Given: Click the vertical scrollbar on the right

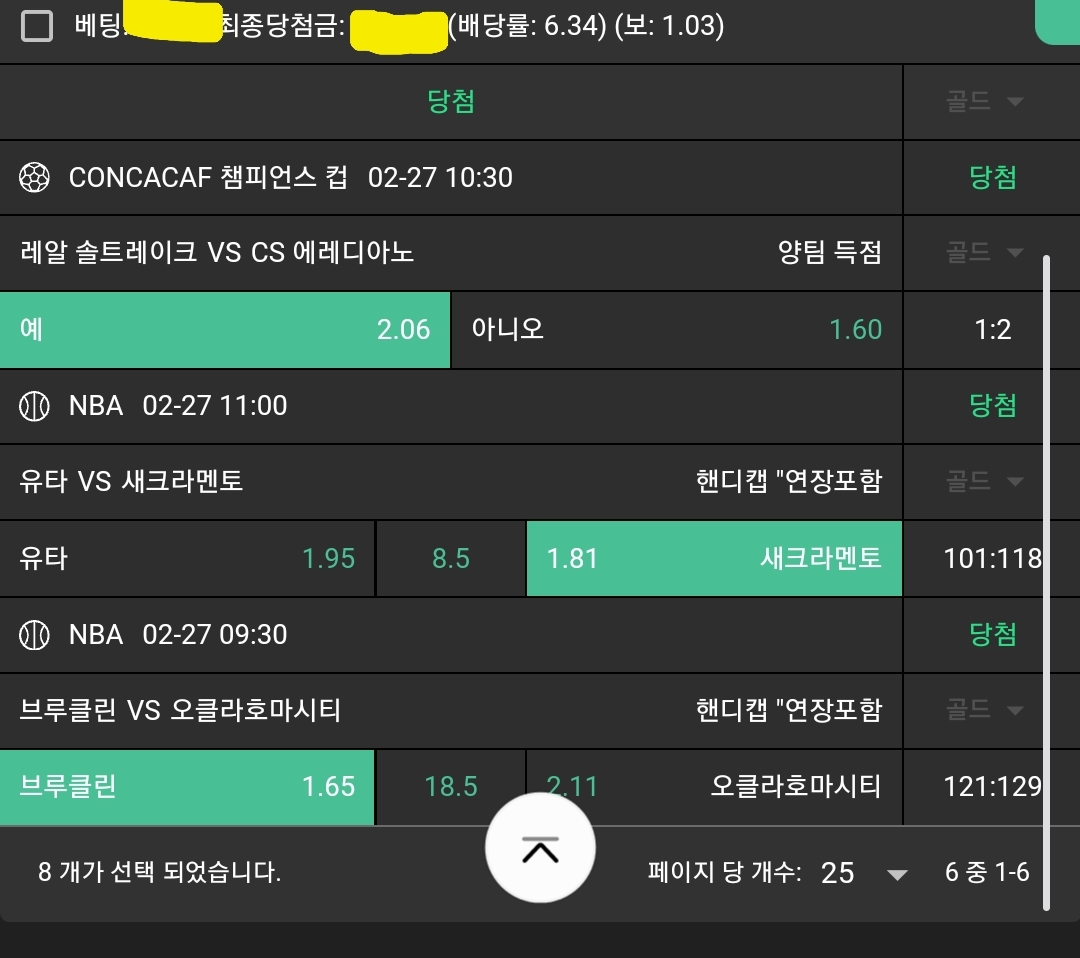Looking at the screenshot, I should tap(1046, 580).
